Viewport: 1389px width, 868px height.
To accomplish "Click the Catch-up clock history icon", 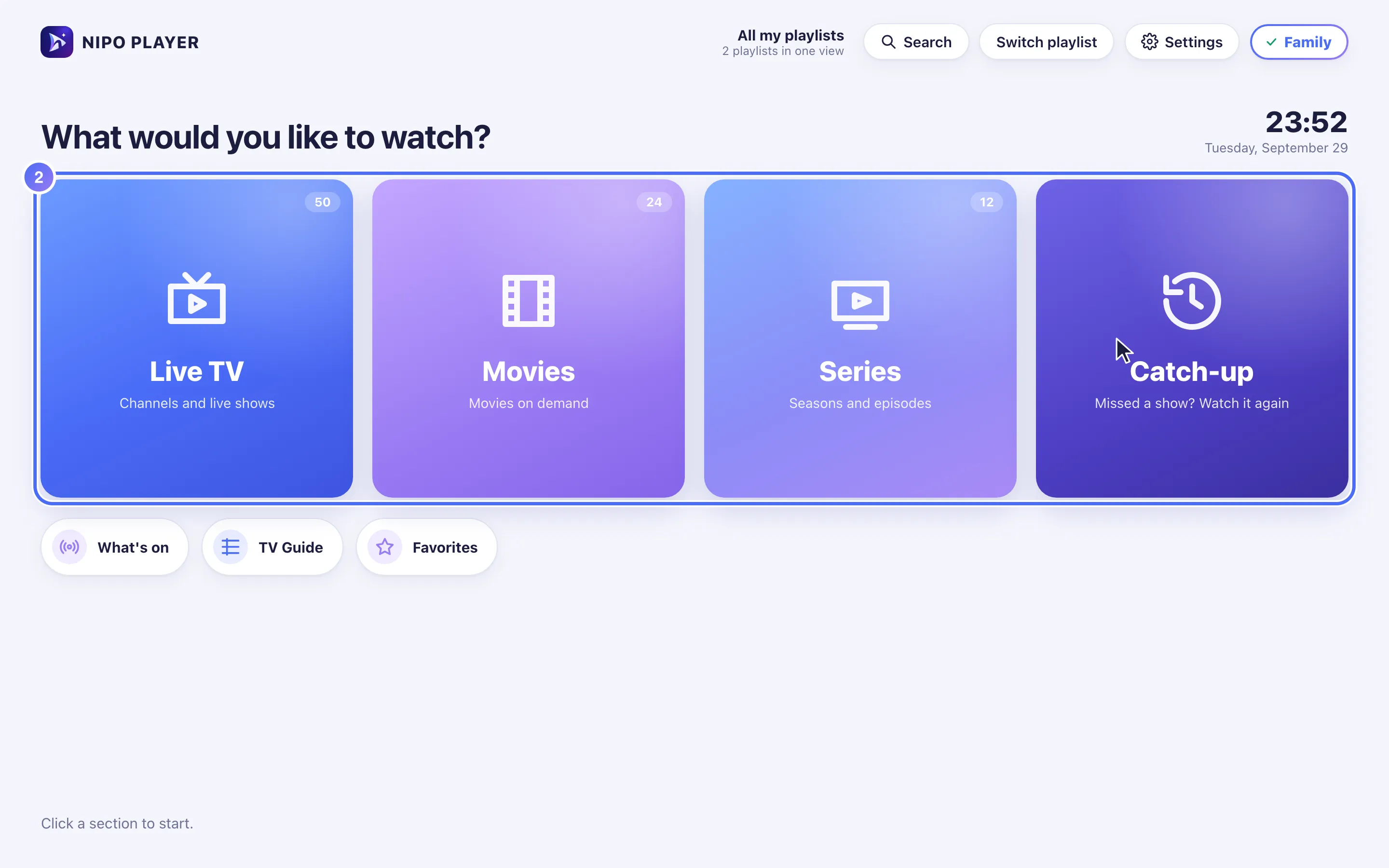I will (1192, 301).
